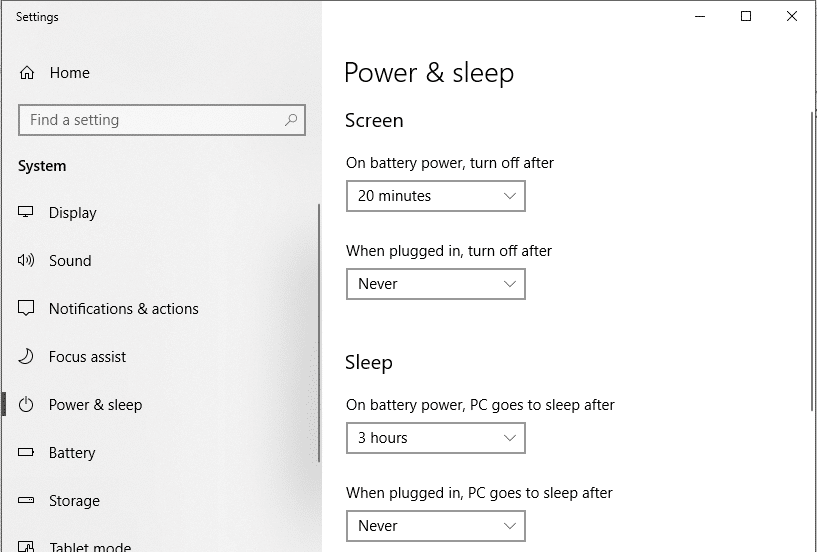
Task: Click the Storage drive icon
Action: (27, 501)
